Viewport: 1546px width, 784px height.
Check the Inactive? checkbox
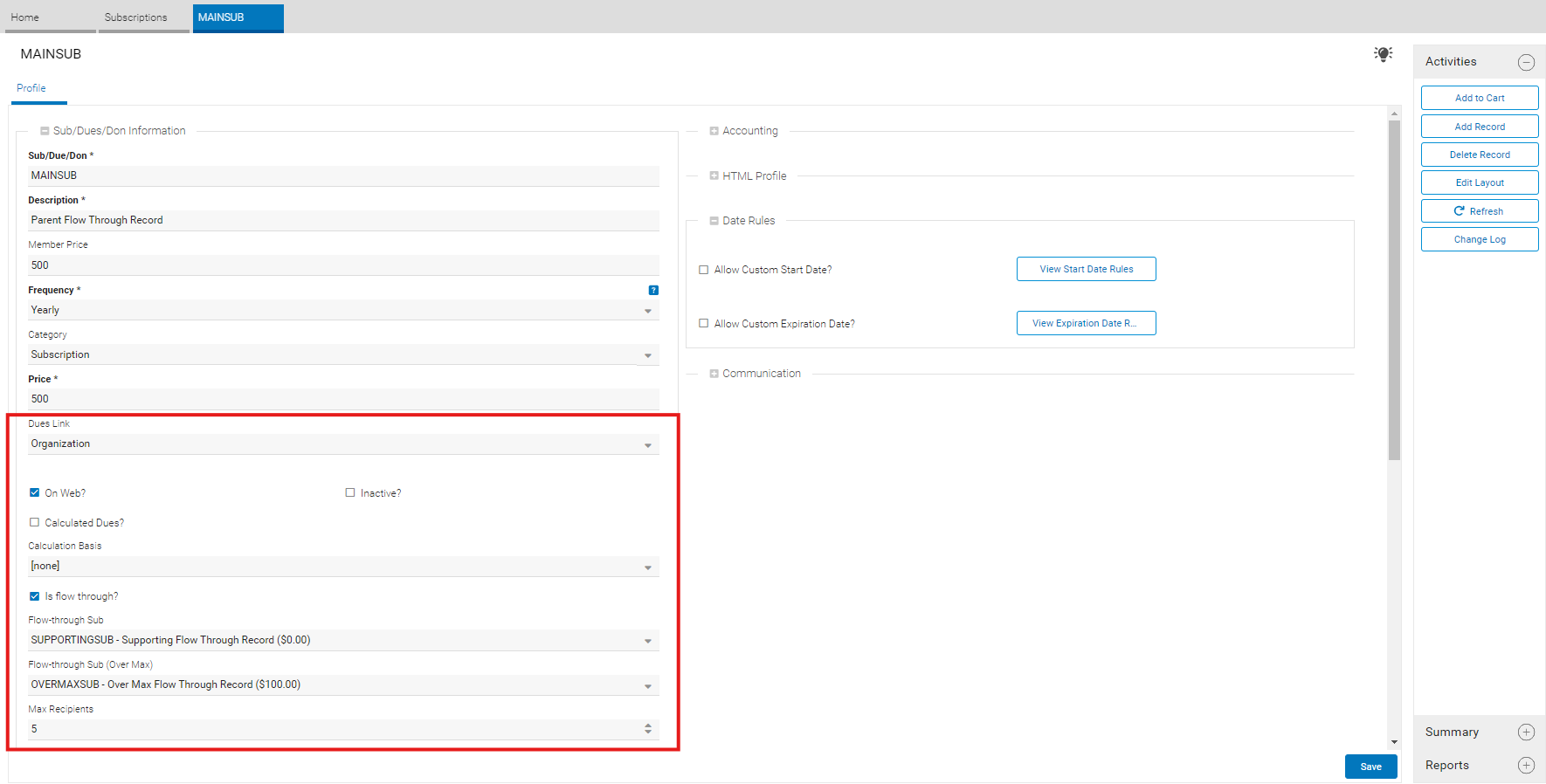(350, 493)
